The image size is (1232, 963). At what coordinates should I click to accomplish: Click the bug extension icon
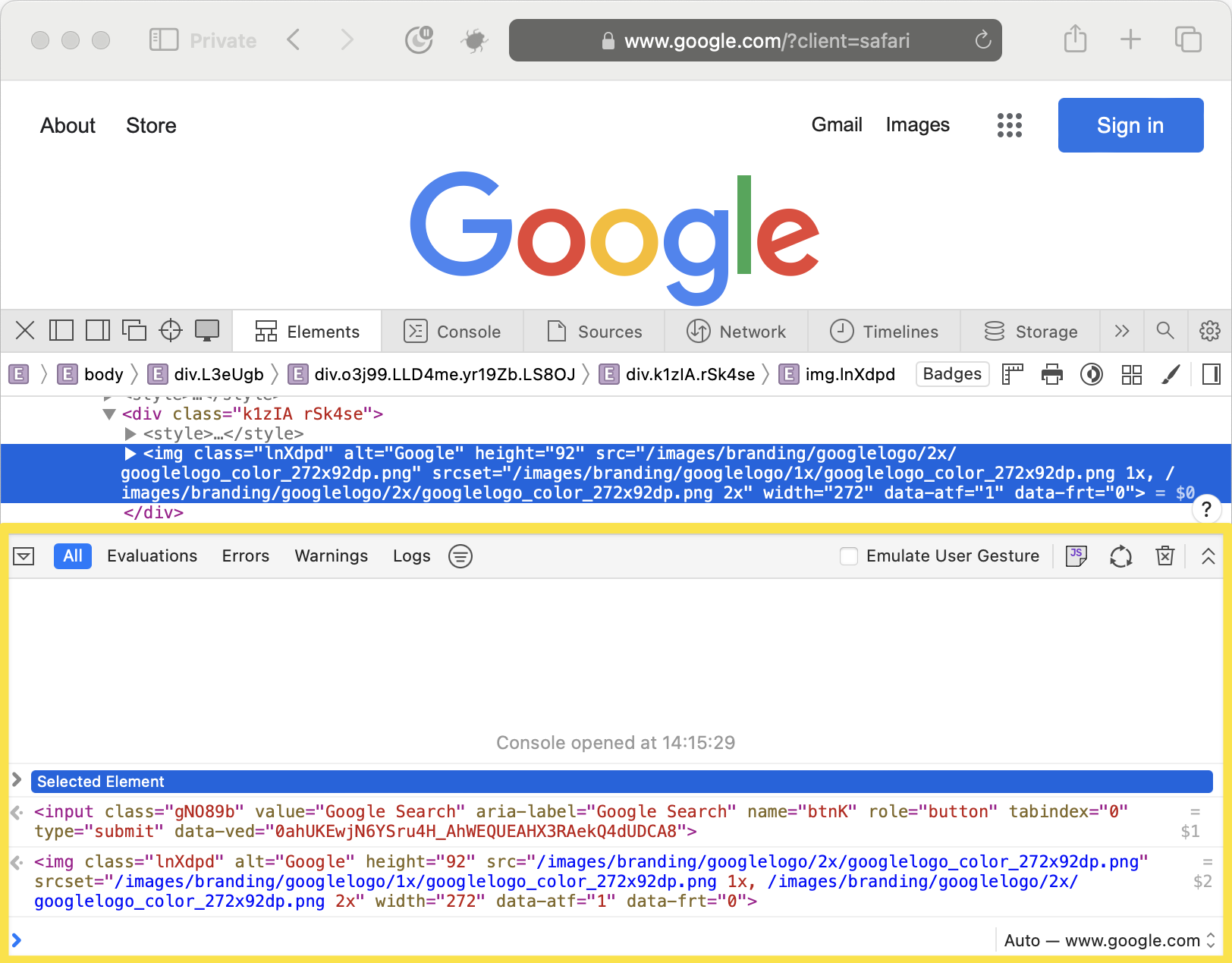tap(475, 40)
